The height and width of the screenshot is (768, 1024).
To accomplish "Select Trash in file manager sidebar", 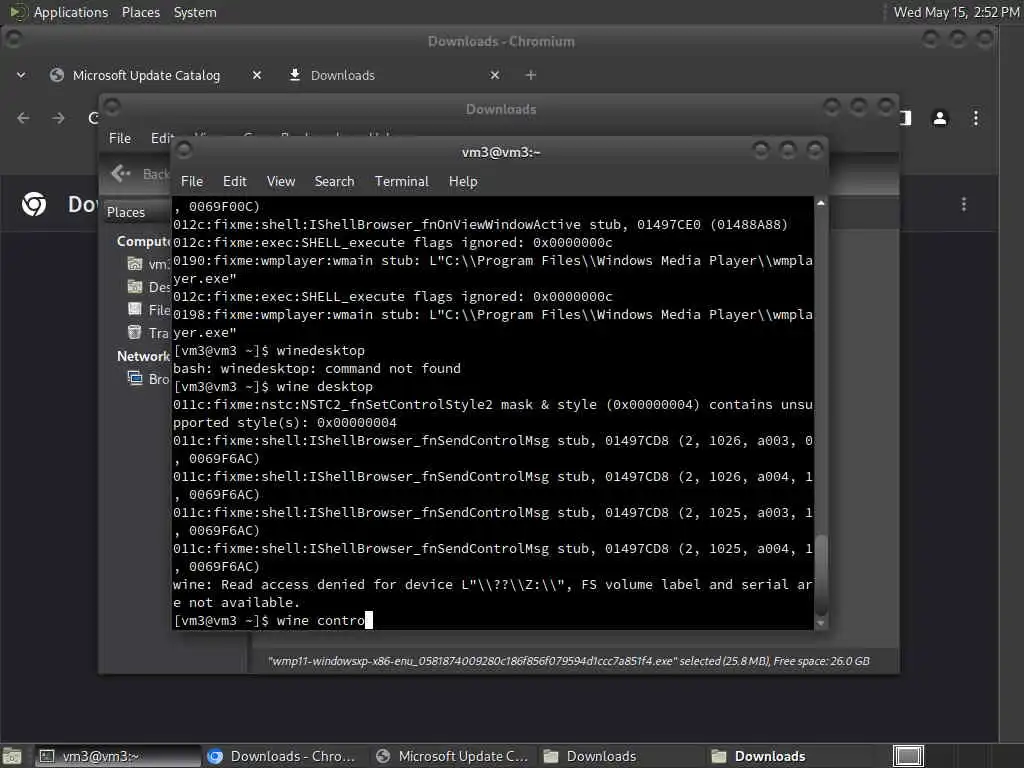I will pyautogui.click(x=149, y=332).
